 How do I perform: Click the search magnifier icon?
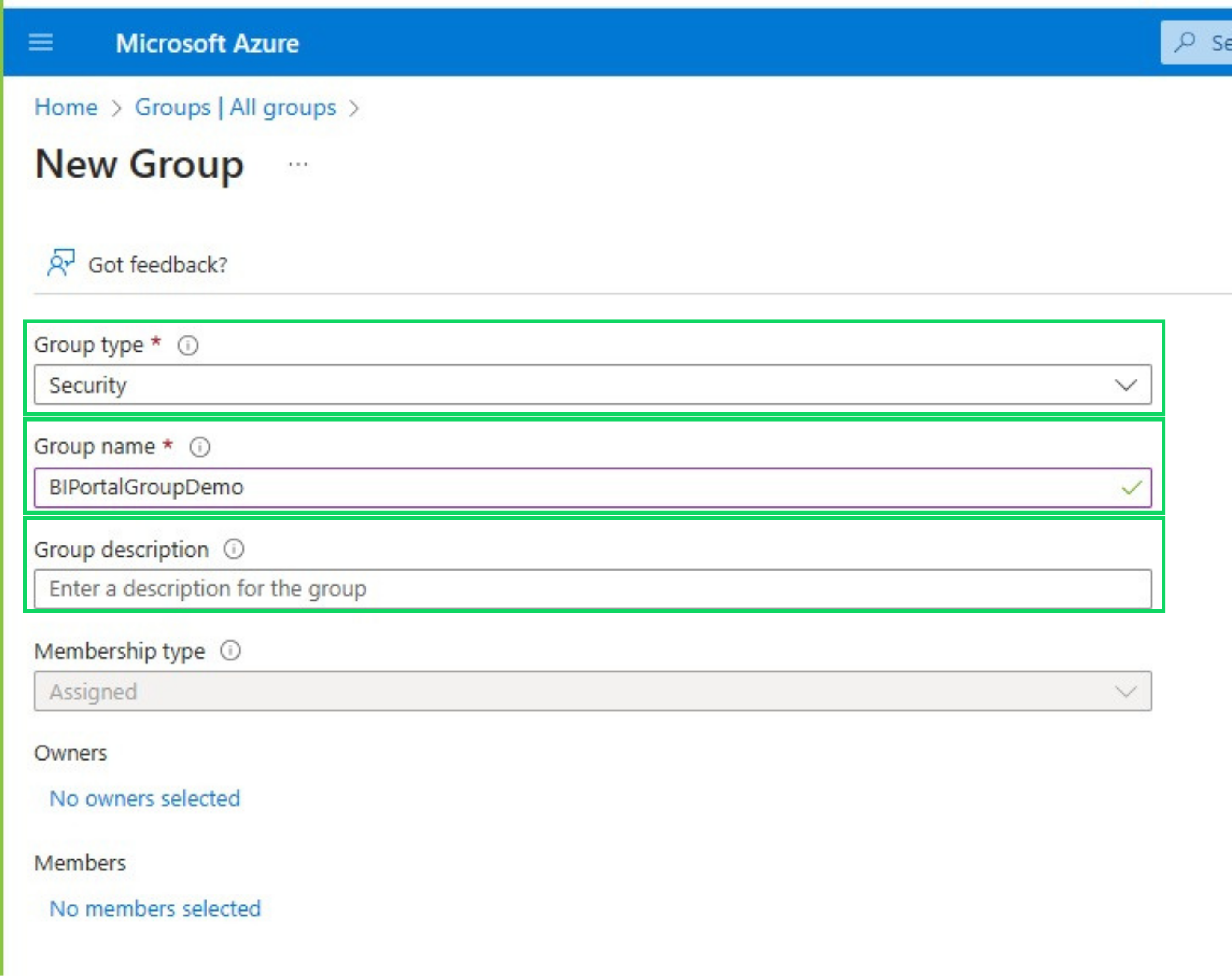[1185, 42]
